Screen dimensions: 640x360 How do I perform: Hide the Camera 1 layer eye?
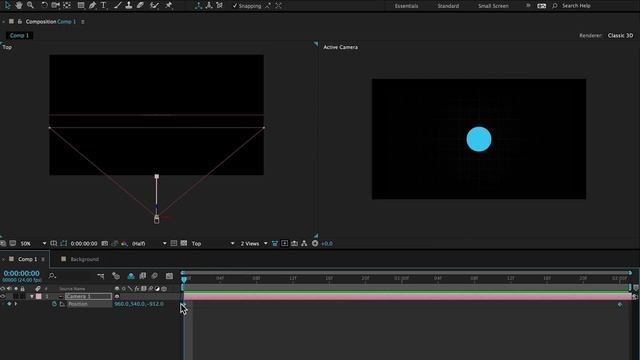[3, 296]
